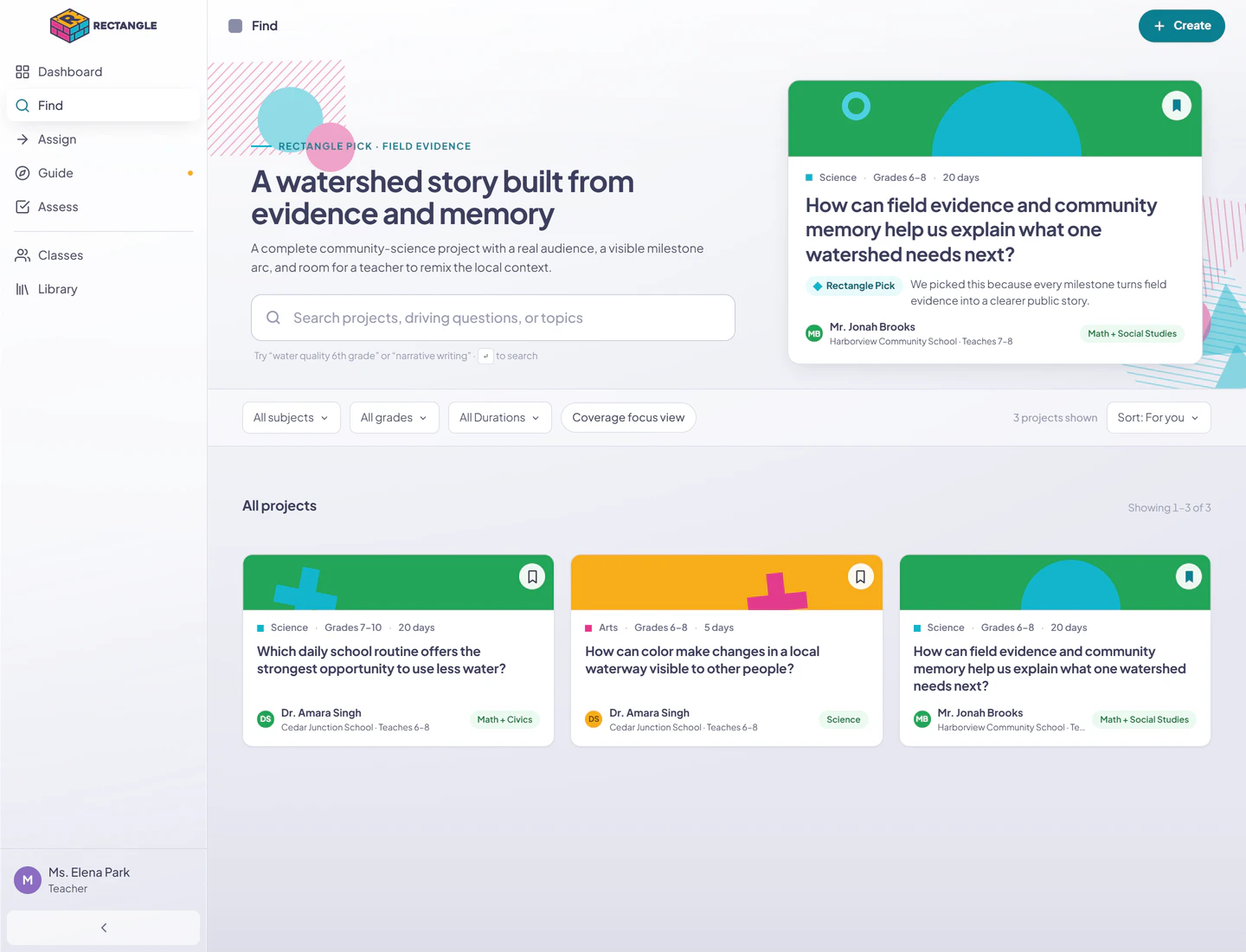Click Math + Social Studies tag on featured card

coord(1132,333)
